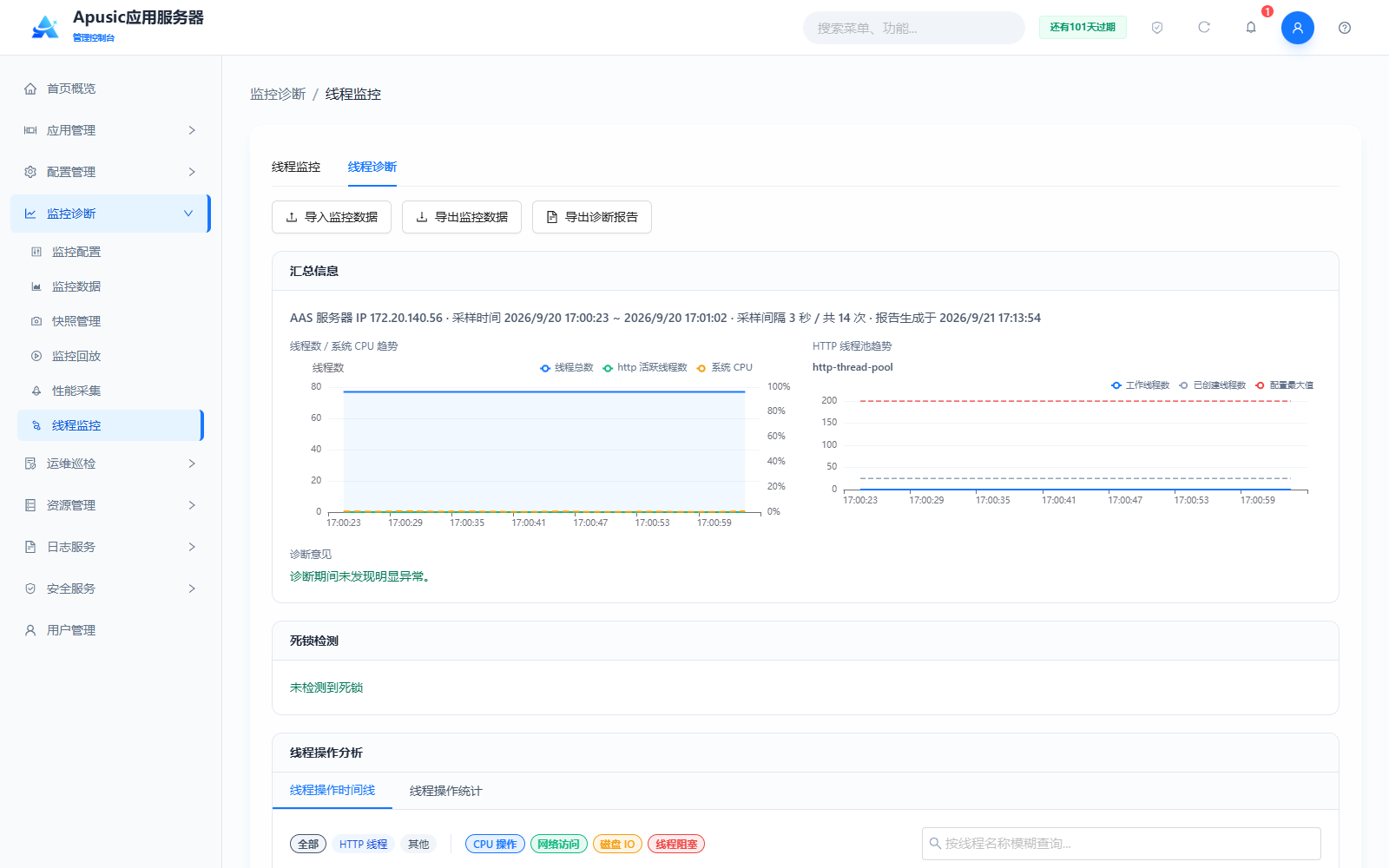Expand 配置管理 submenu chevron
1389x868 pixels.
[192, 172]
